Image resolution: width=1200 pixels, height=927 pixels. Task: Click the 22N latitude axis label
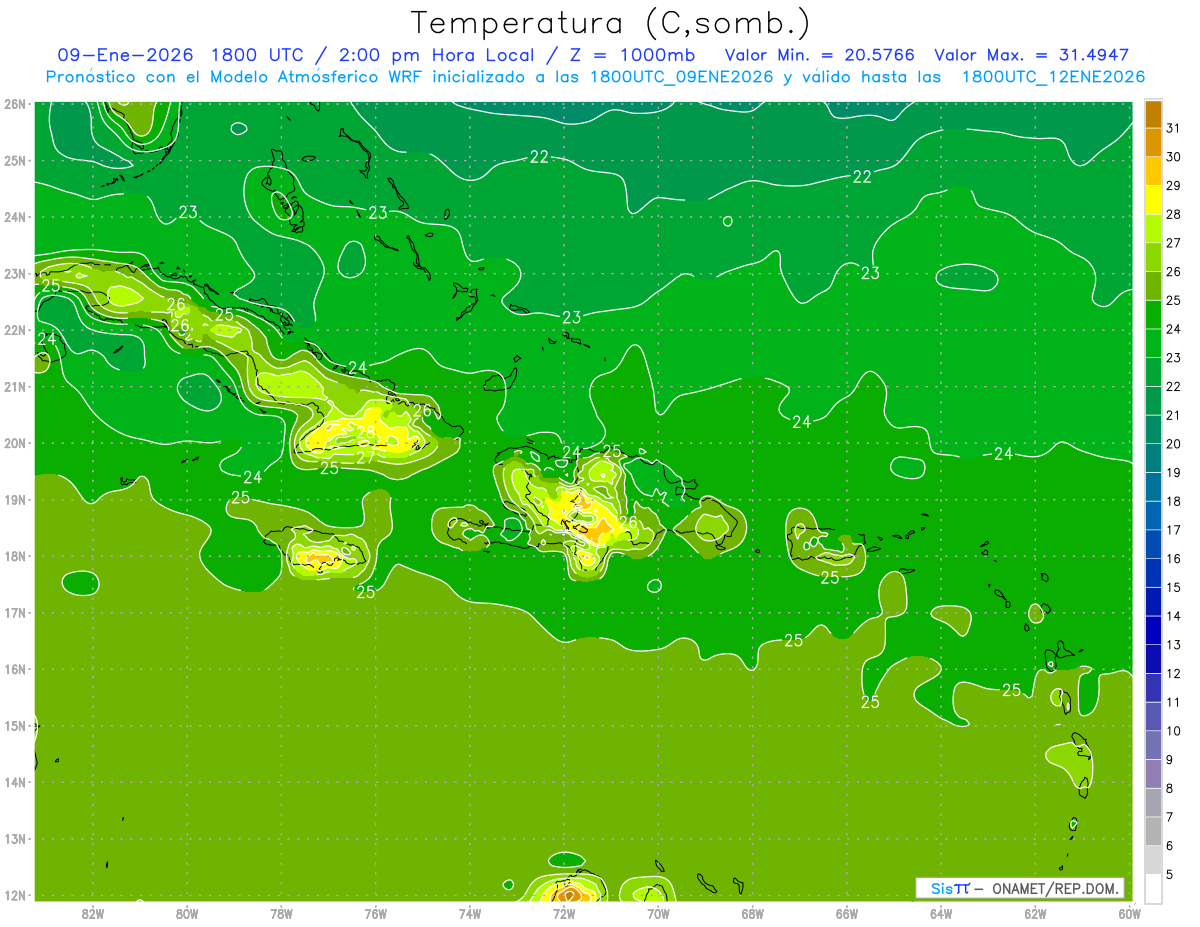pos(14,330)
